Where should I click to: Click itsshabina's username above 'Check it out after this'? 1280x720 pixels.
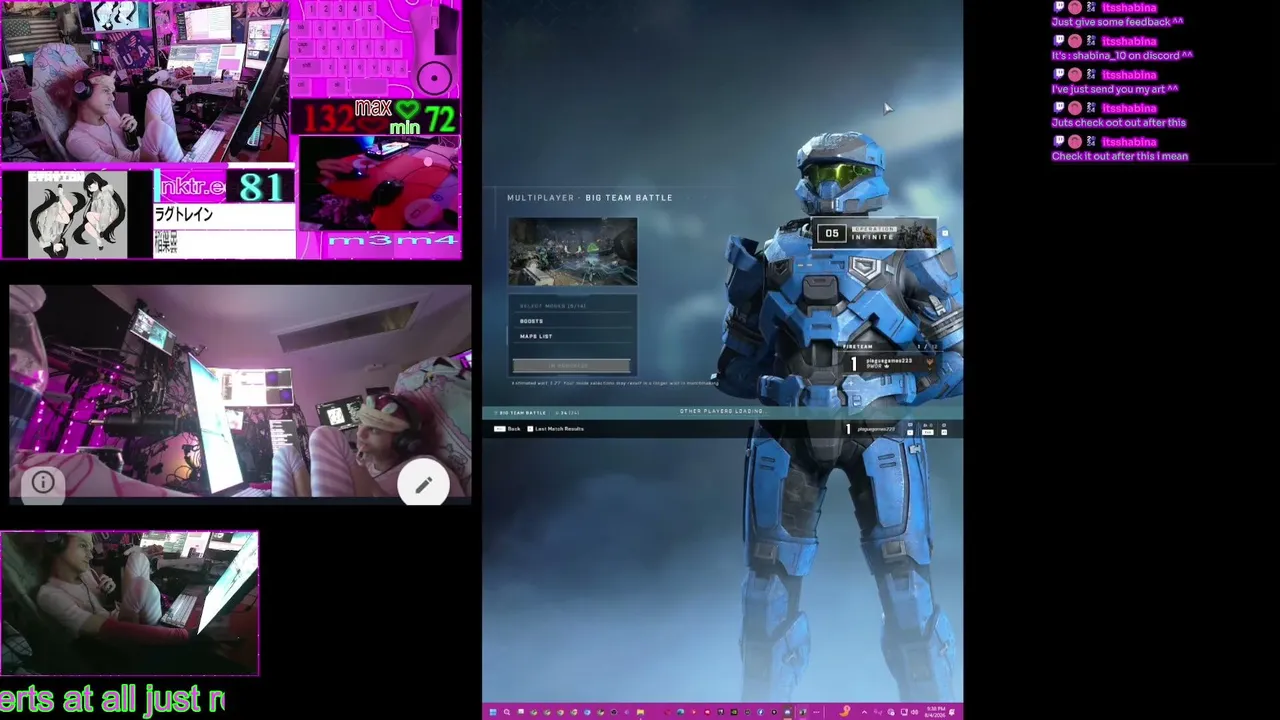[1129, 142]
